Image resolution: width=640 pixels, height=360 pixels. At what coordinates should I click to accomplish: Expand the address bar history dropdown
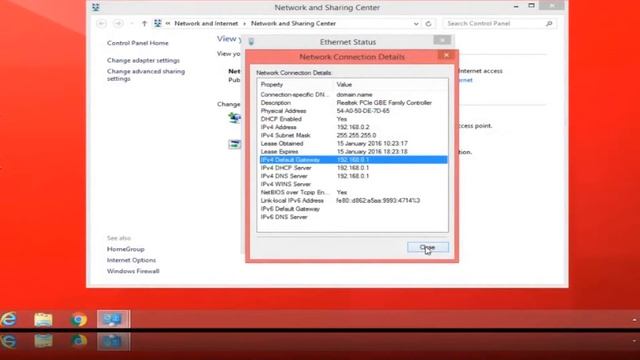point(416,24)
